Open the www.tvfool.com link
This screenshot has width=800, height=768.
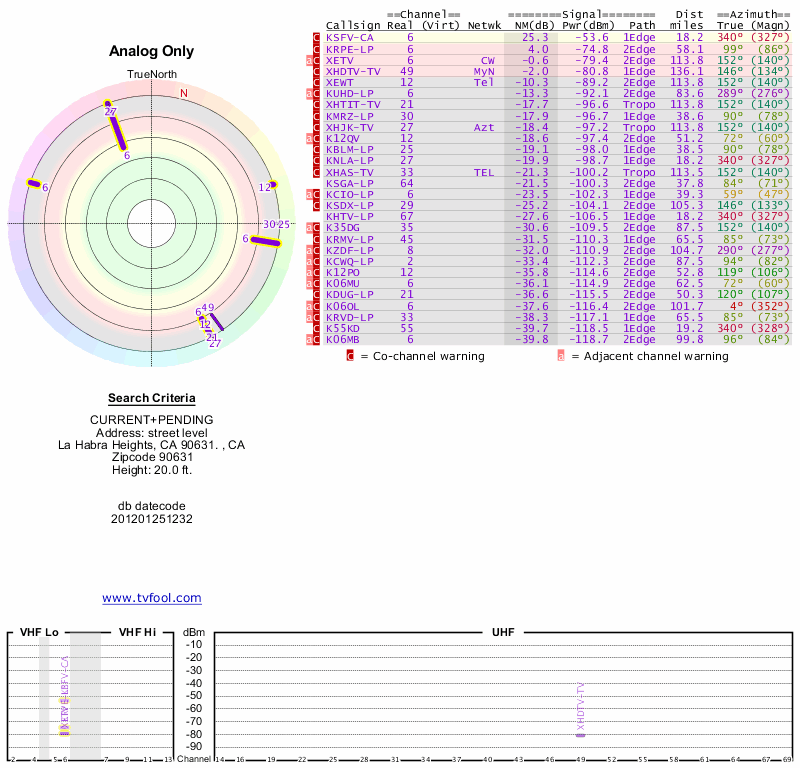coord(151,598)
